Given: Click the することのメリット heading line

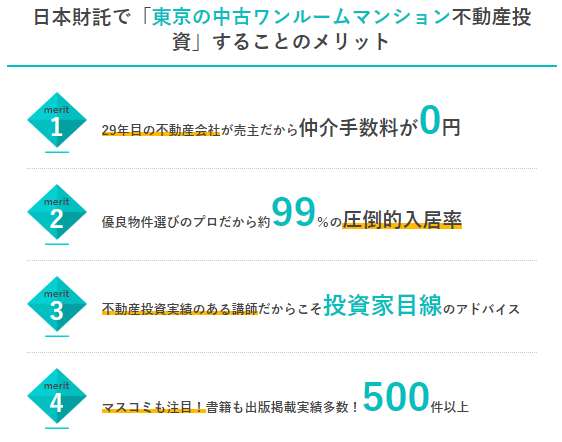Looking at the screenshot, I should pyautogui.click(x=301, y=42).
